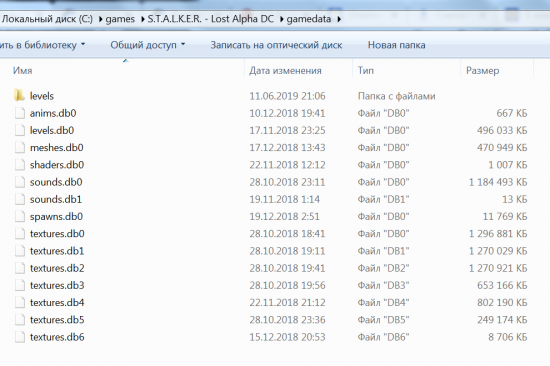Open the add-to-library dropdown menu

click(x=42, y=45)
